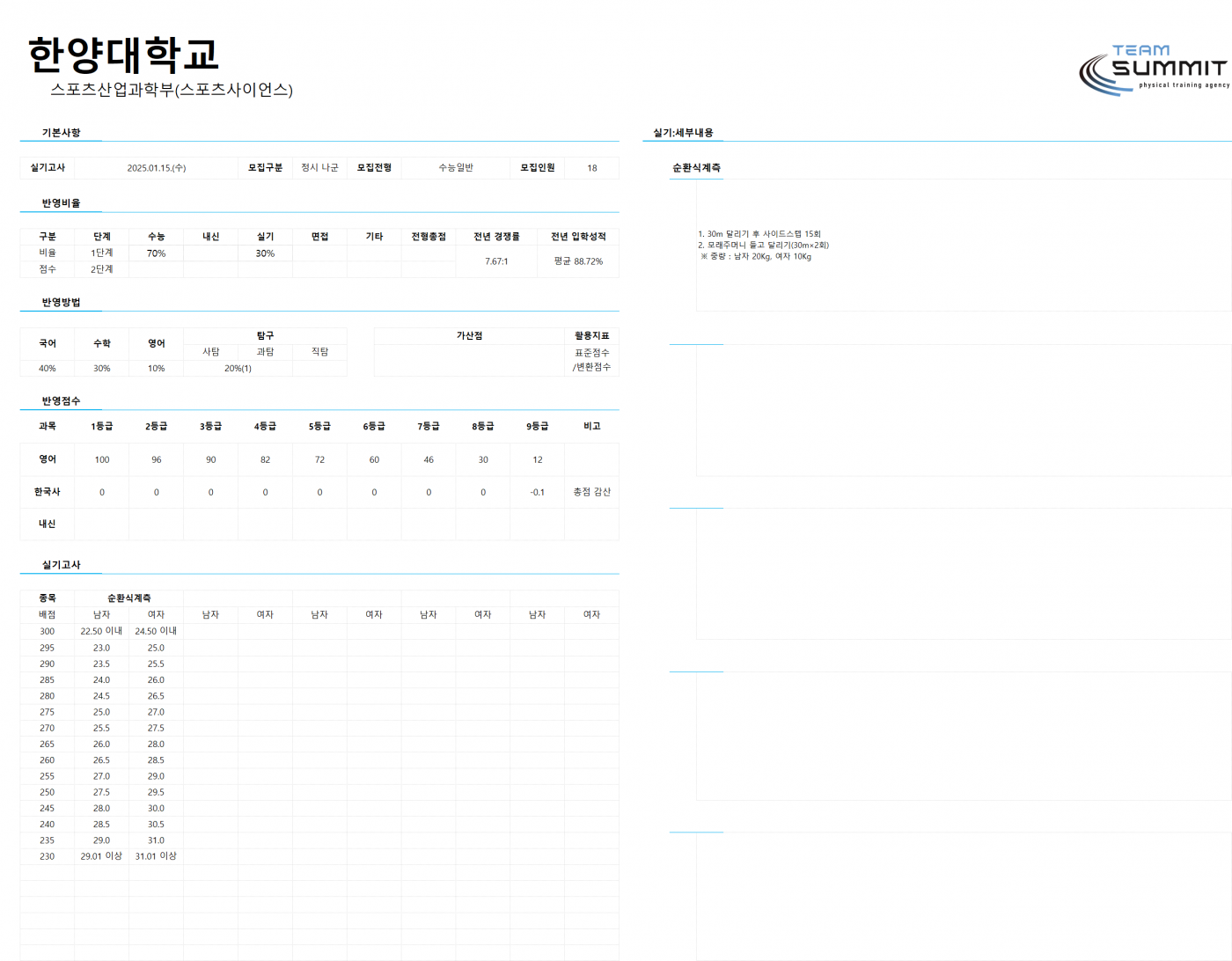Click the 배점 row label
This screenshot has height=961, width=1232.
(x=48, y=614)
